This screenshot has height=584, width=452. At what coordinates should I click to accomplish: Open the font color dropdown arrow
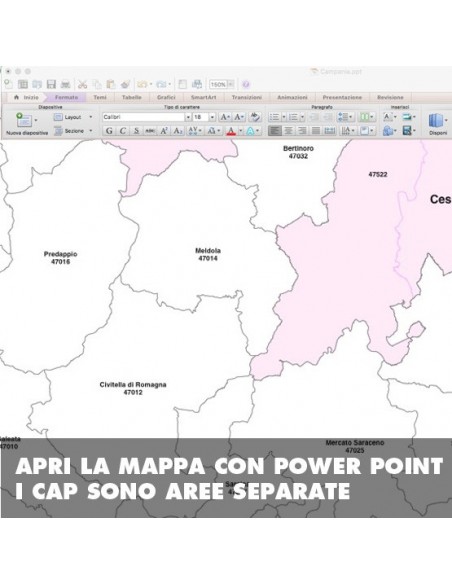pyautogui.click(x=241, y=131)
